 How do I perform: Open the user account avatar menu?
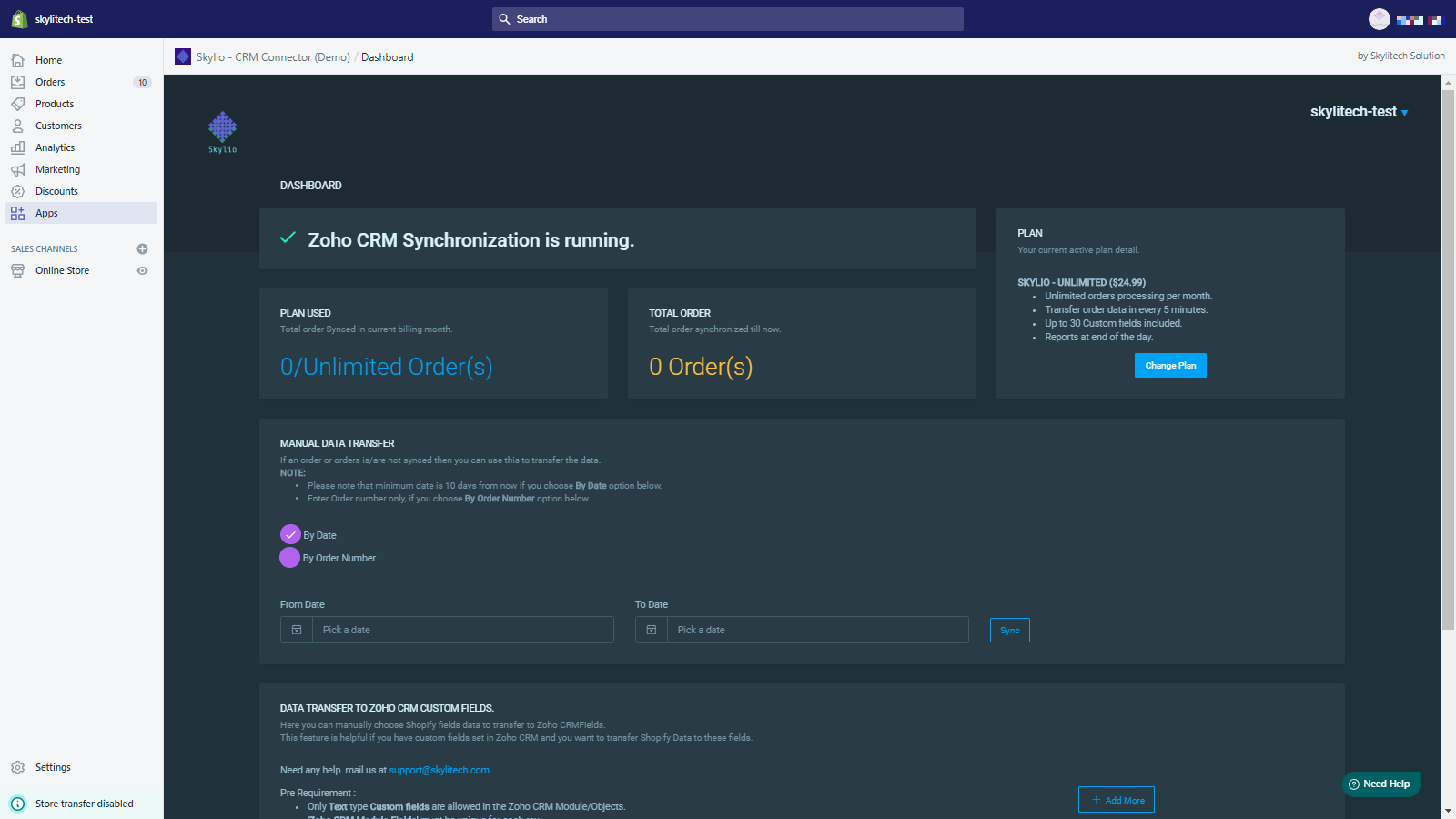[1380, 19]
